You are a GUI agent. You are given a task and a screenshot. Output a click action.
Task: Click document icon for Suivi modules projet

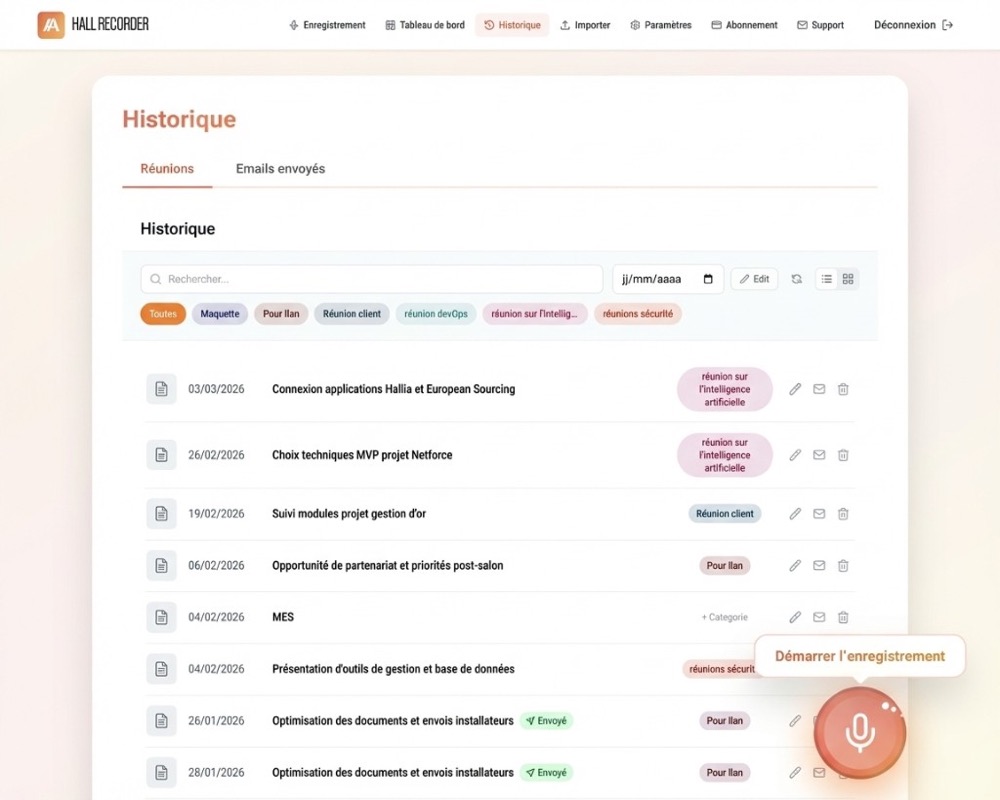click(161, 514)
